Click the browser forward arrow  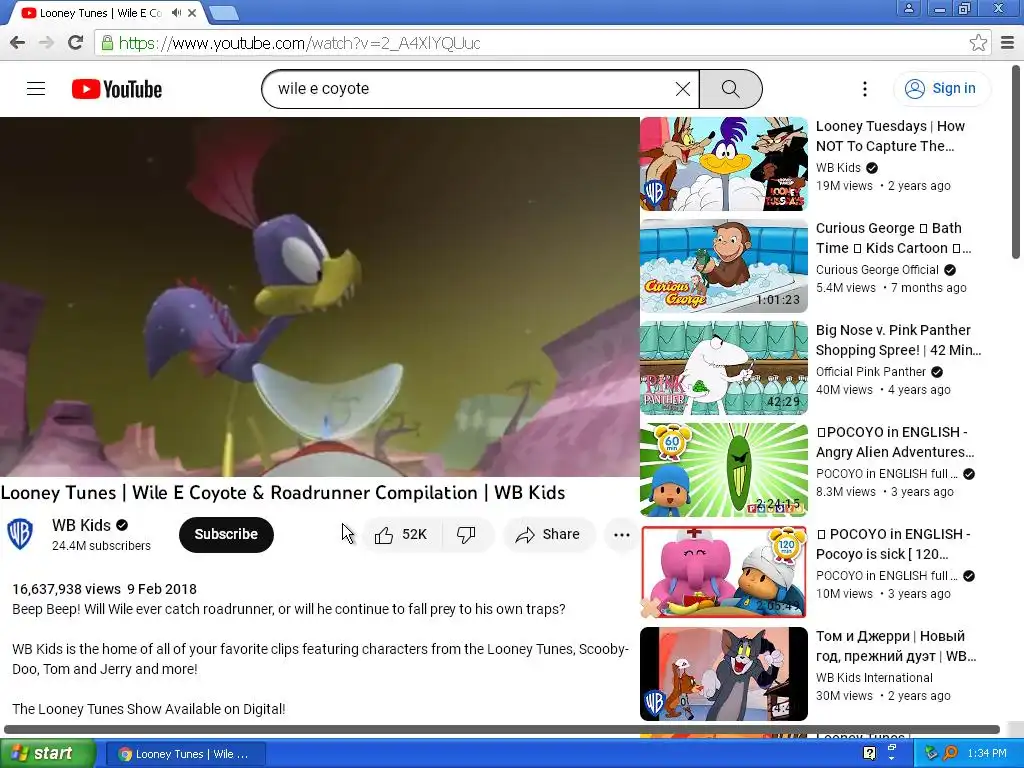[x=46, y=43]
